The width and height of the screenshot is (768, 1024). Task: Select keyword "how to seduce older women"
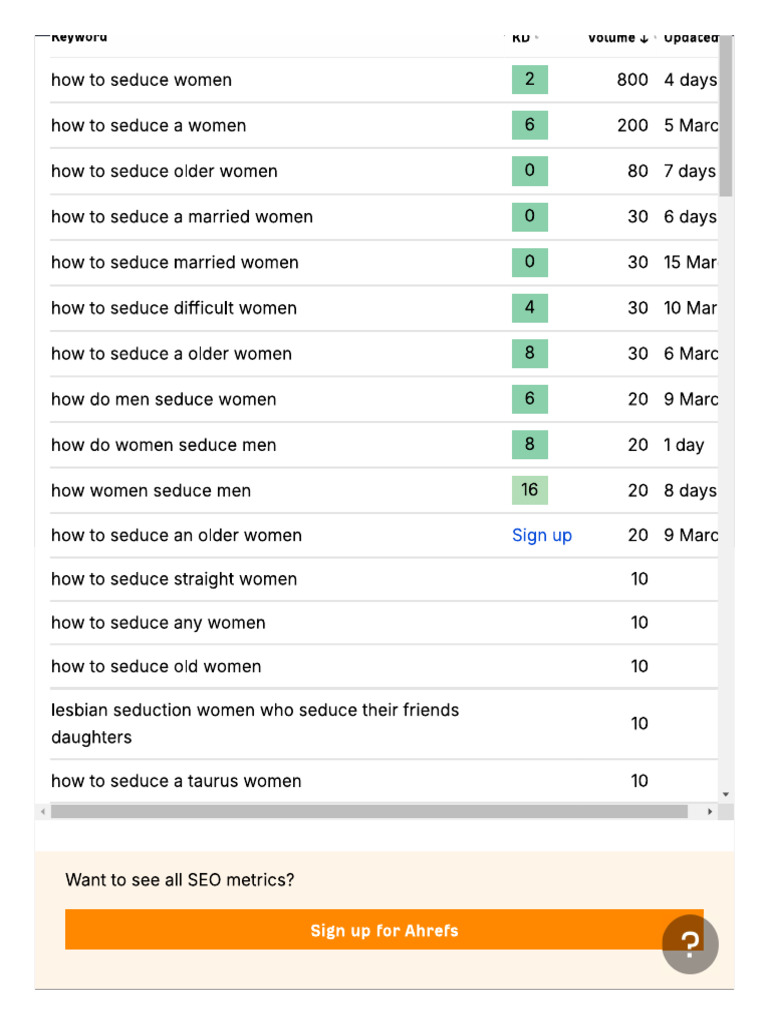(164, 171)
